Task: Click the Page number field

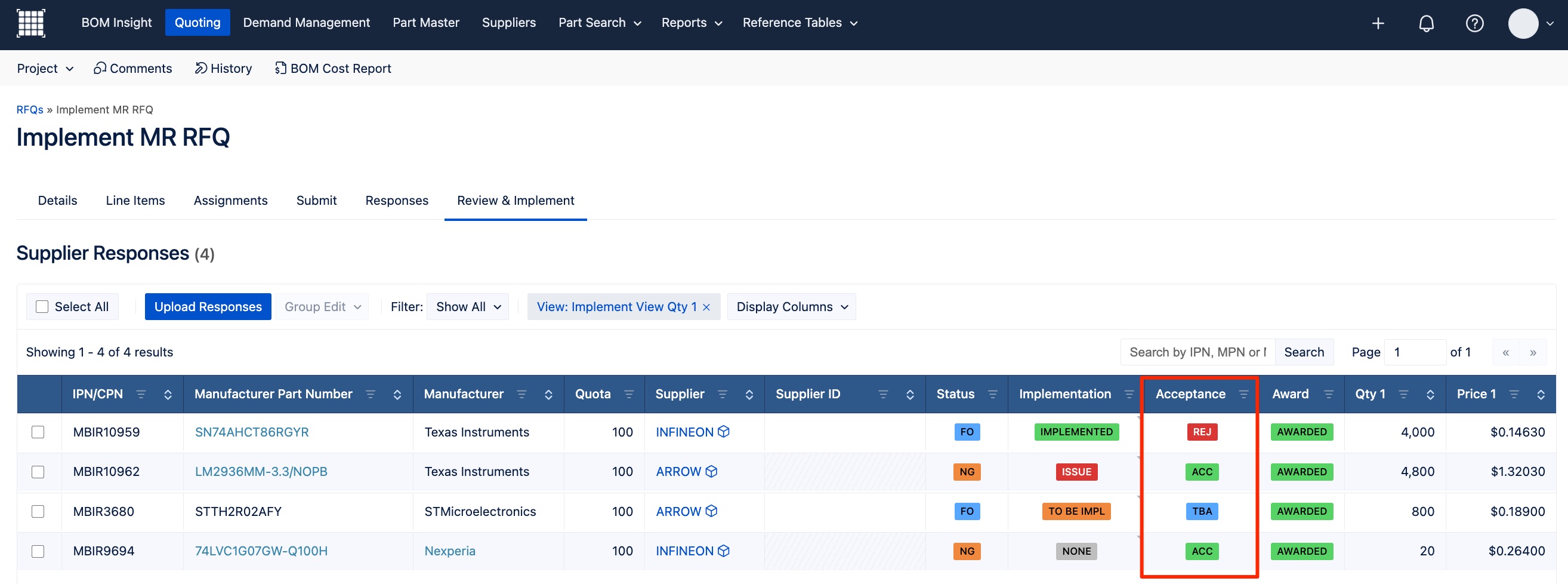Action: click(x=1415, y=352)
